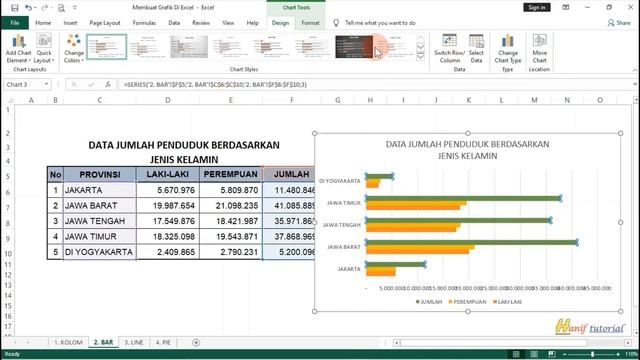Click the formula bar Enter checkmark
640x360 pixels.
(91, 84)
